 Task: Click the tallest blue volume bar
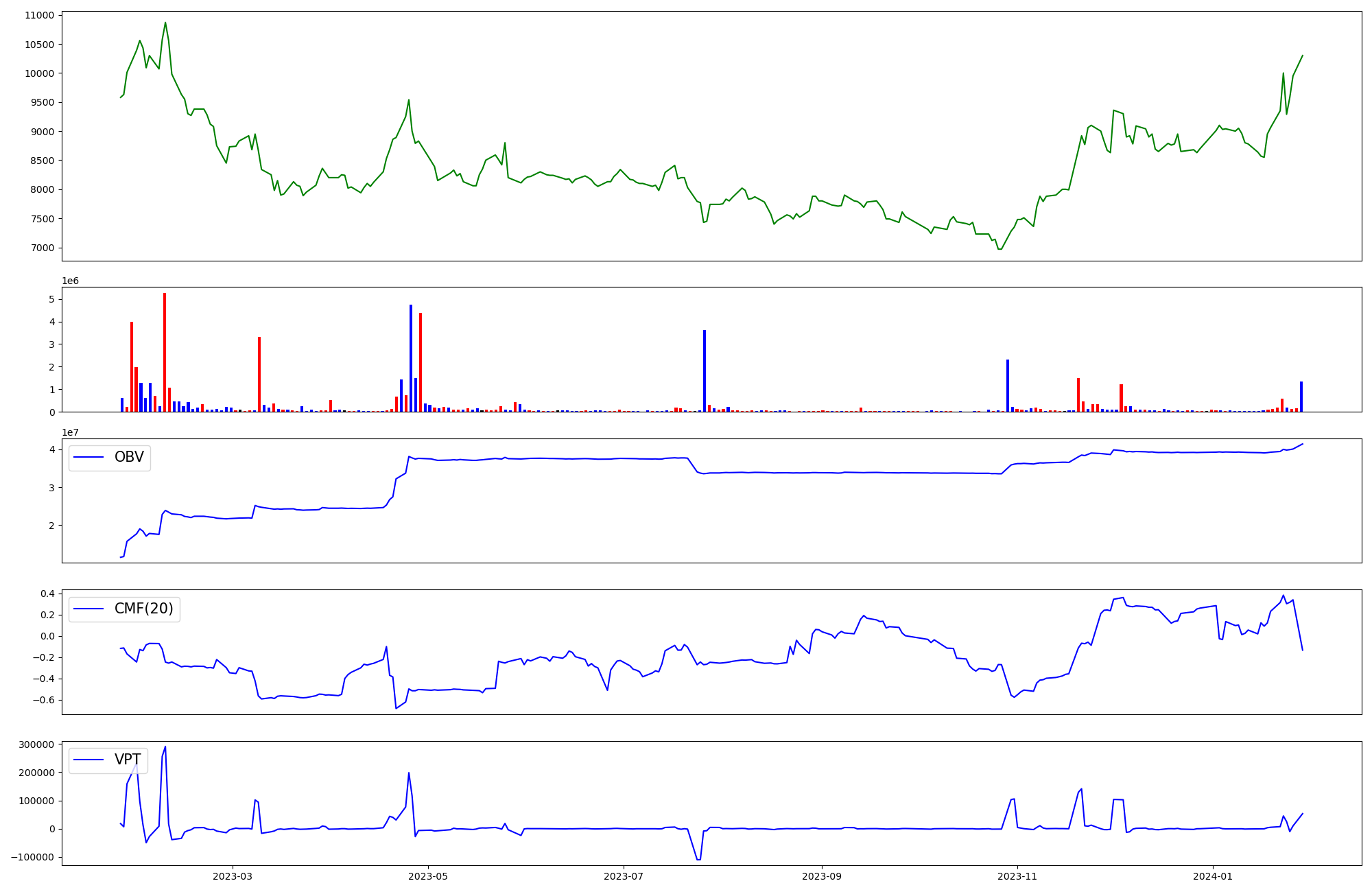pyautogui.click(x=411, y=358)
